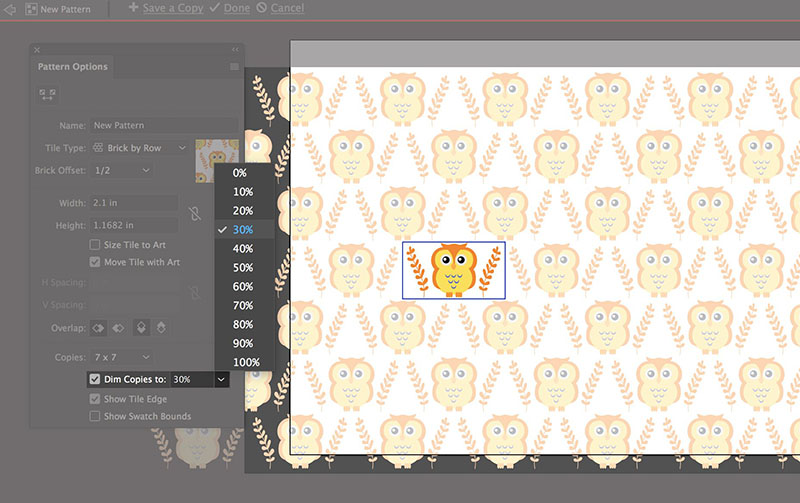Collapse the Pattern Options panel with double arrows
The height and width of the screenshot is (503, 800).
point(235,49)
